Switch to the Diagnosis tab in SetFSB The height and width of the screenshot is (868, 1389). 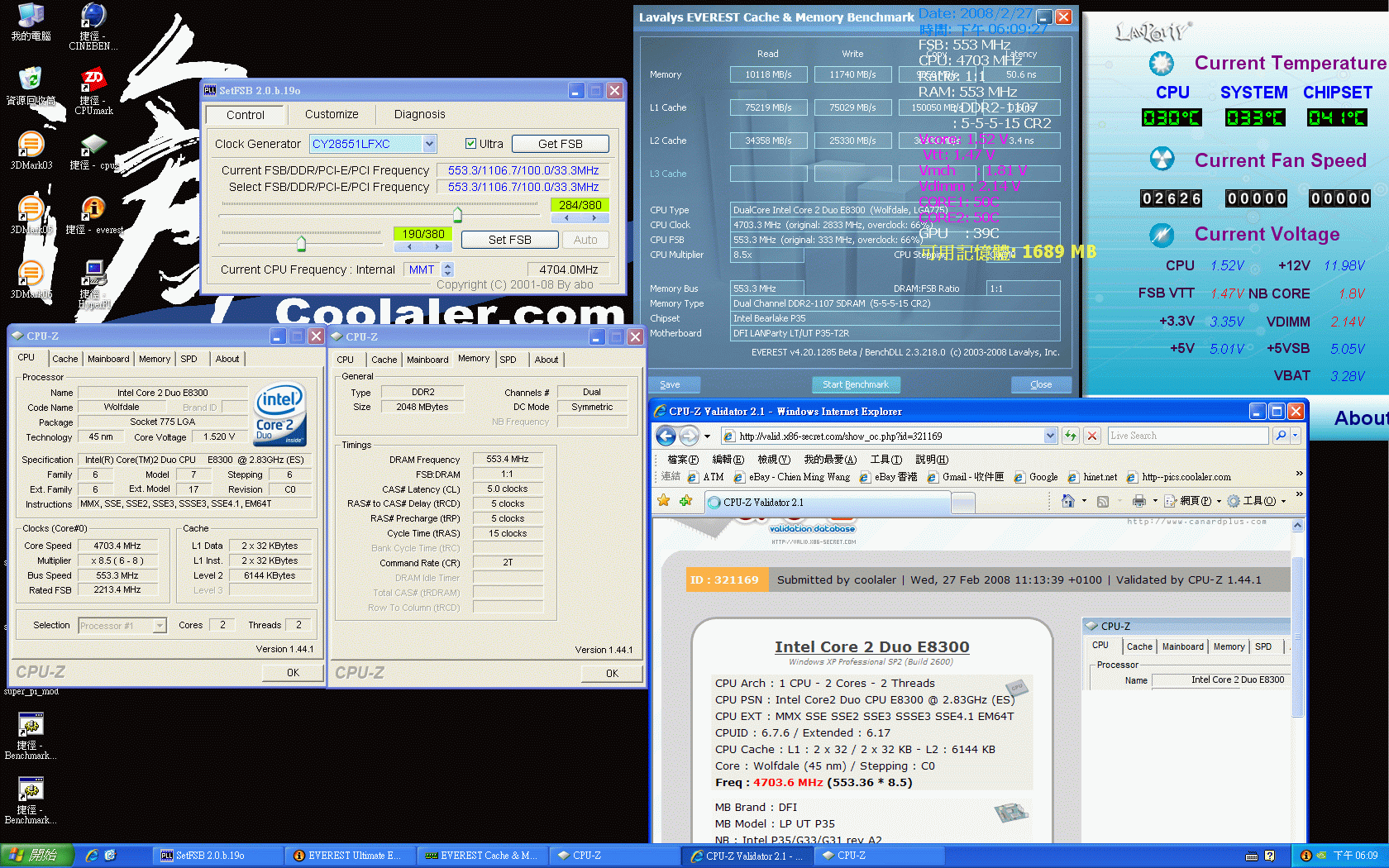(x=419, y=114)
